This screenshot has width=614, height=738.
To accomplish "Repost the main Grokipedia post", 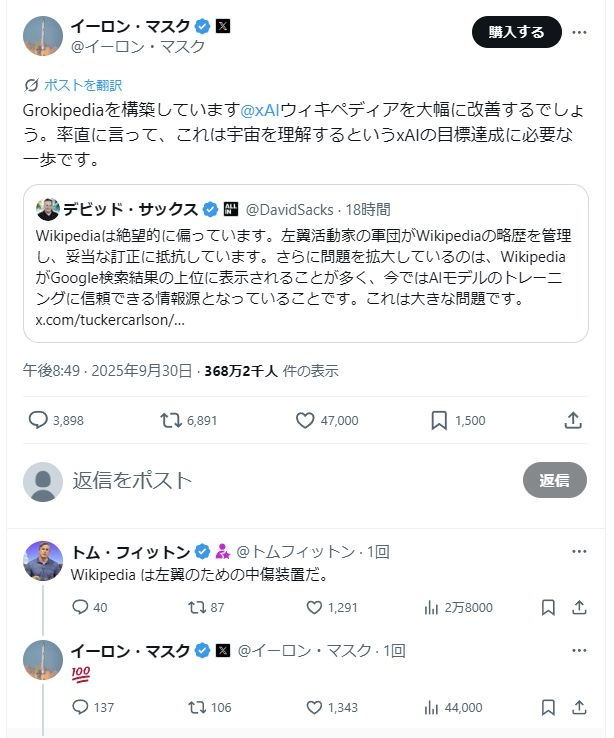I will pos(172,421).
